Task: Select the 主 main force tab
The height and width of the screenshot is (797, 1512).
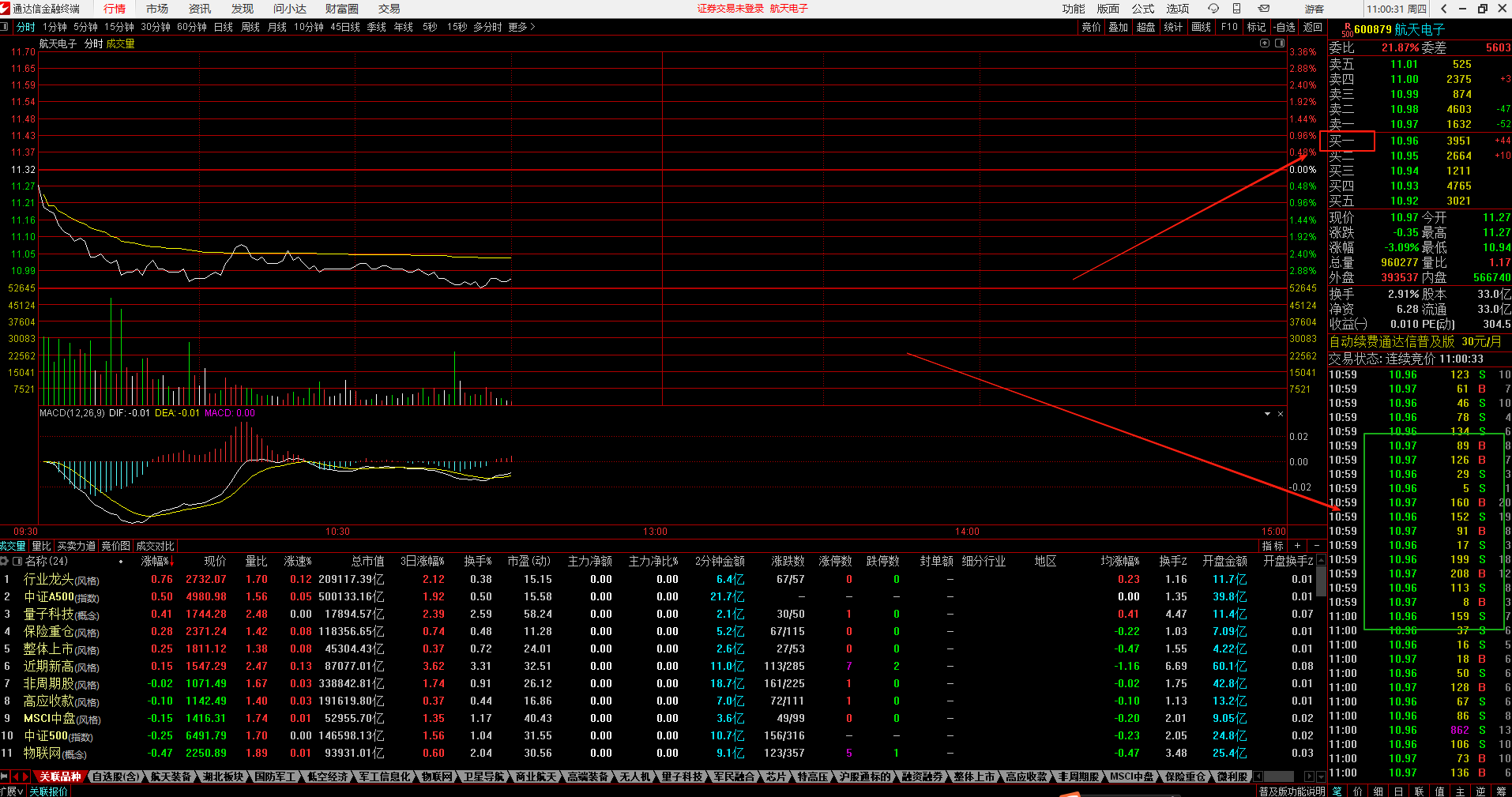Action: click(x=1460, y=791)
